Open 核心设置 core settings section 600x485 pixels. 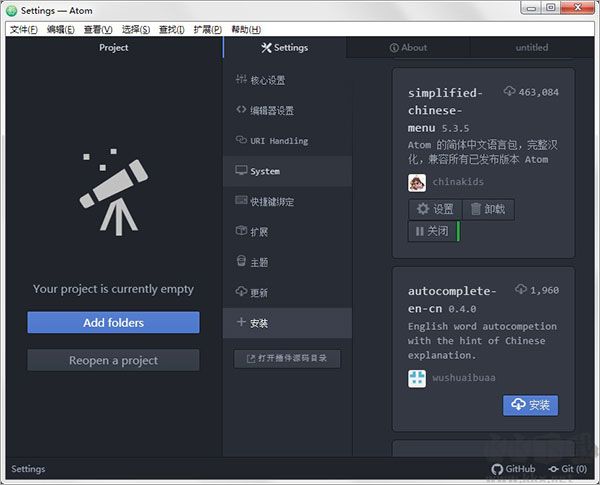287,80
